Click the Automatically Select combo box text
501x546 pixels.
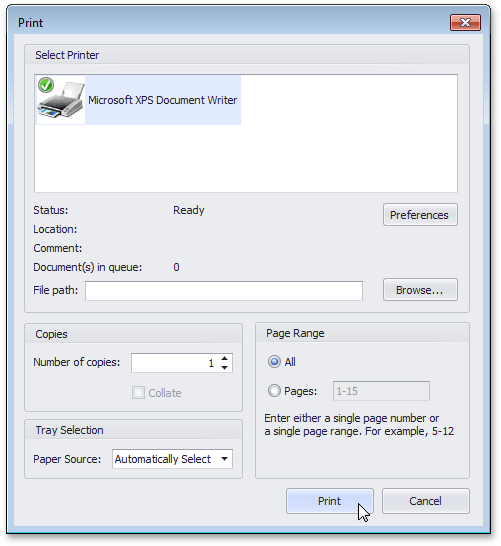(163, 459)
